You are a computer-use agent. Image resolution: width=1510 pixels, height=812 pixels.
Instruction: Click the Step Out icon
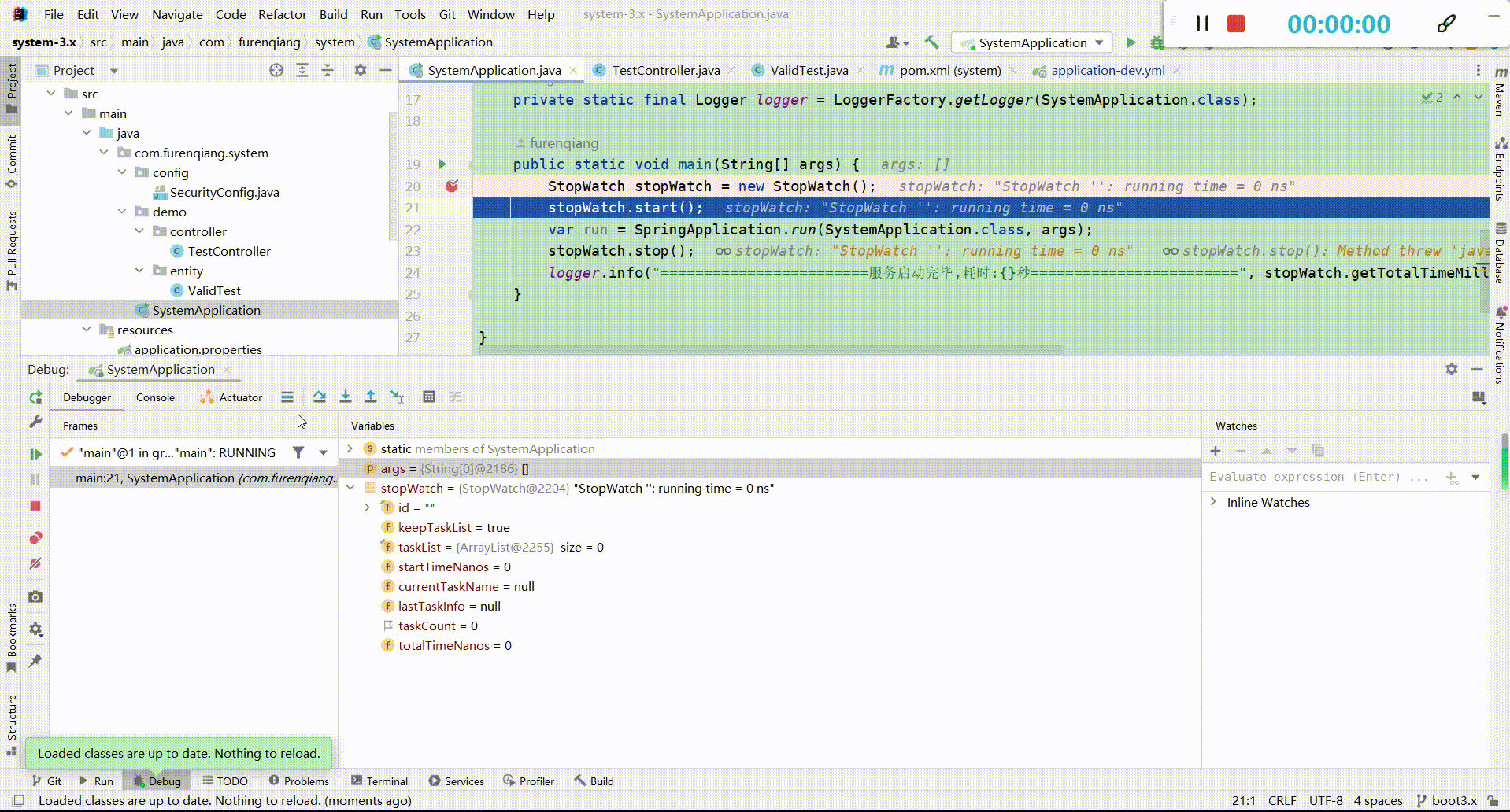pos(371,397)
